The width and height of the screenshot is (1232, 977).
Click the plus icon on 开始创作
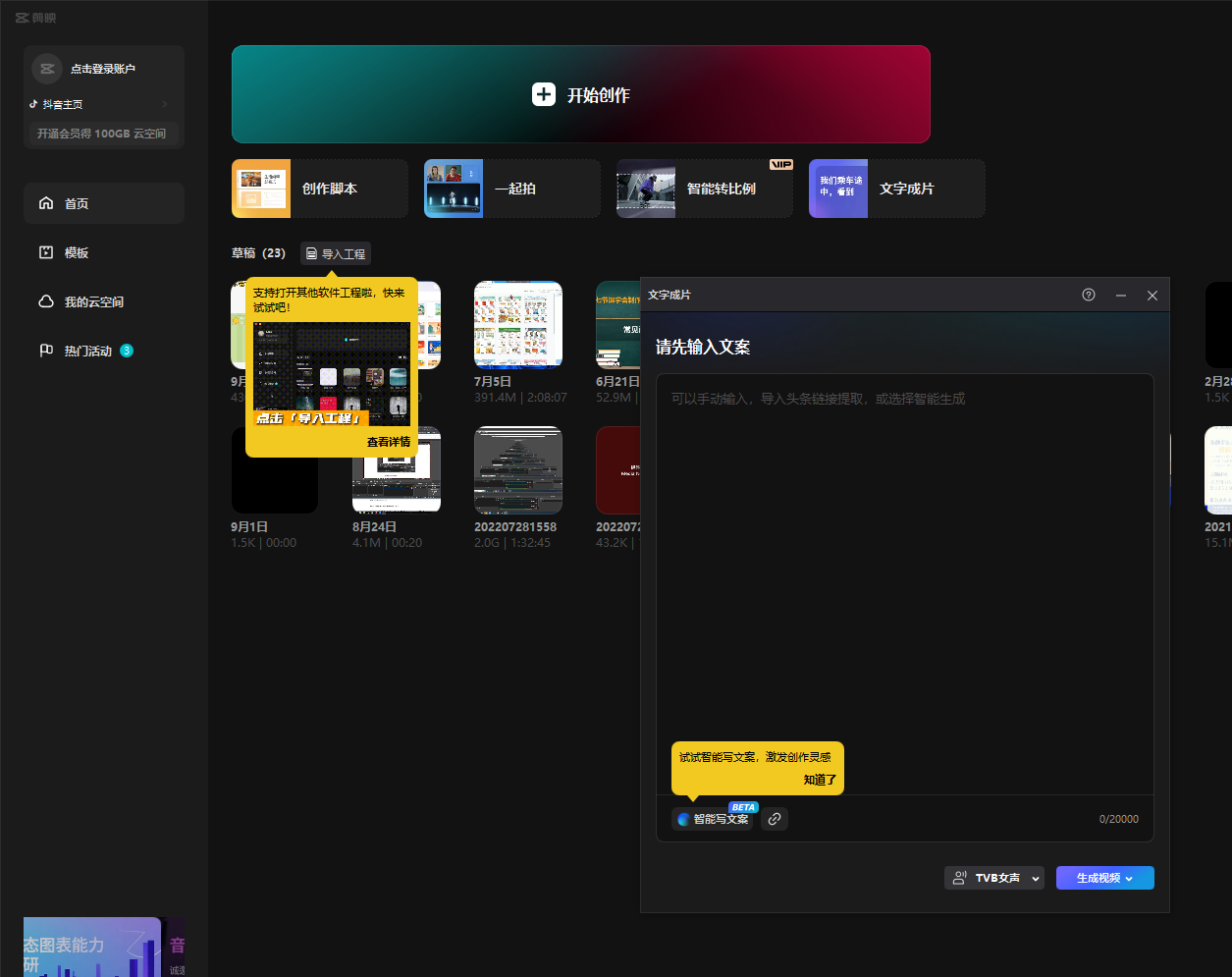[x=544, y=94]
